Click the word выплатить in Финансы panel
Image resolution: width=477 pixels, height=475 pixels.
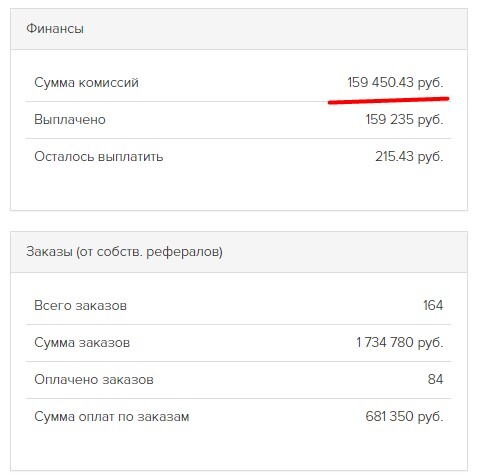131,157
